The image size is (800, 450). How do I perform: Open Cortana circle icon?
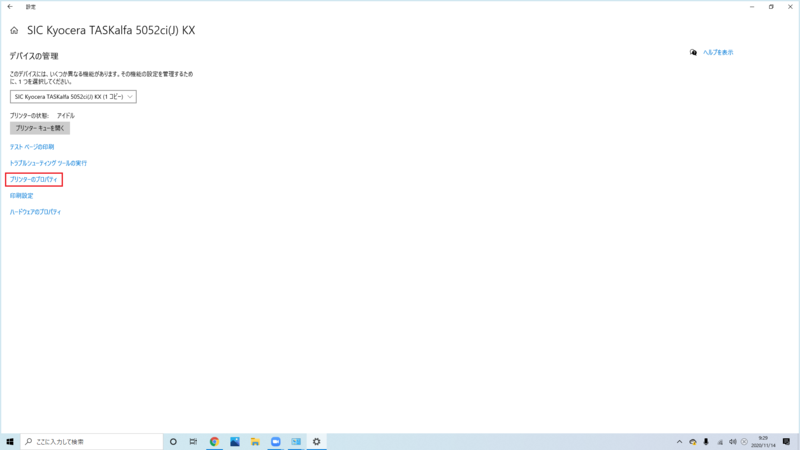click(173, 441)
